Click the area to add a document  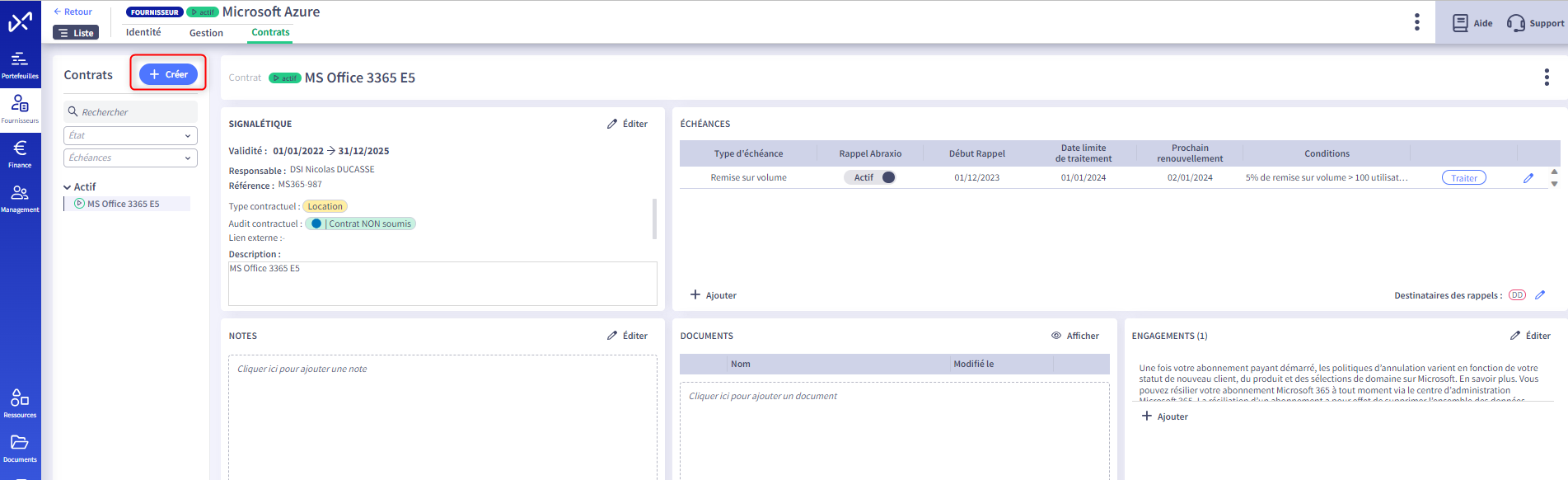tap(894, 430)
